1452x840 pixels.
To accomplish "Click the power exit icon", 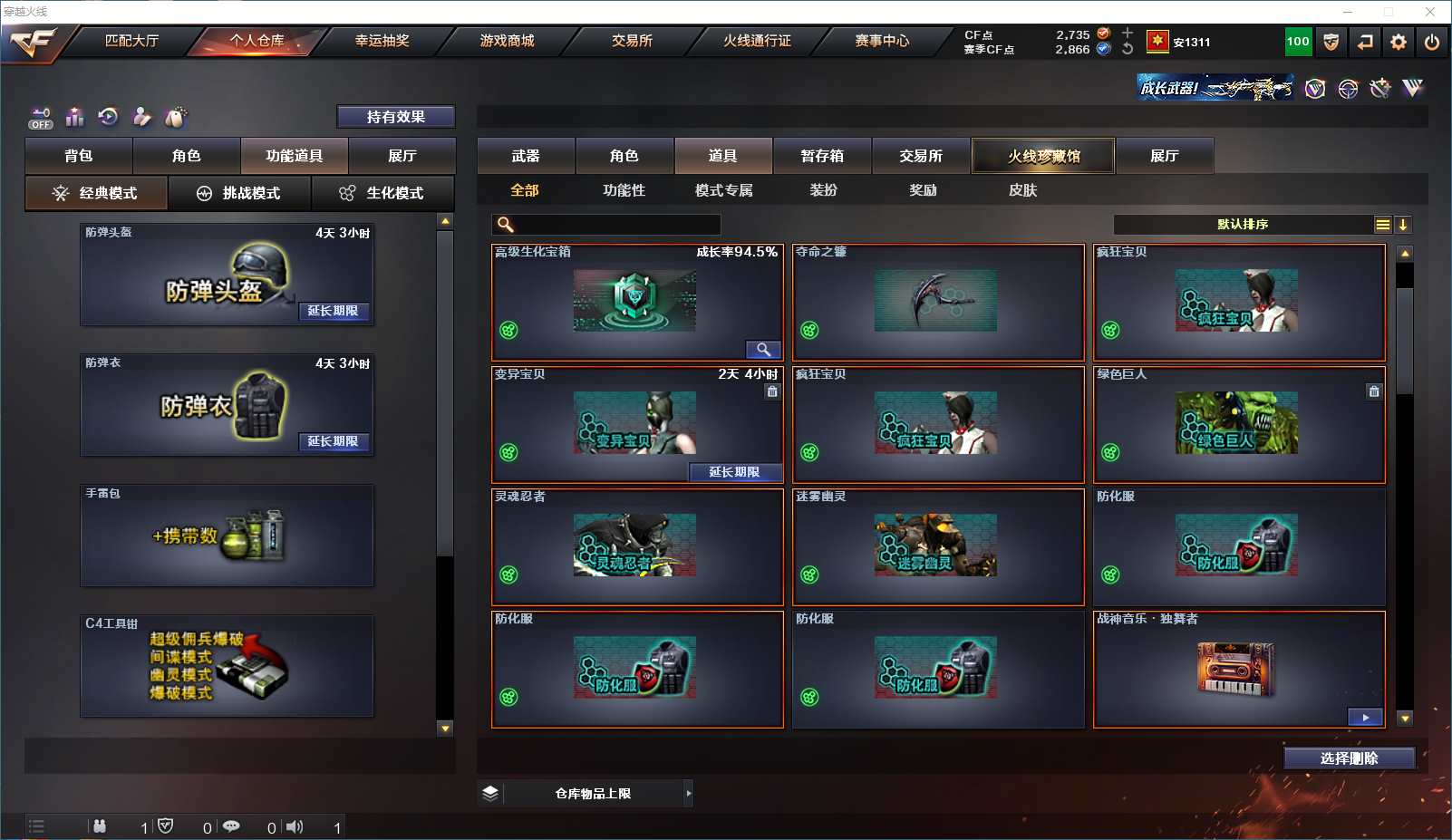I will (1432, 42).
